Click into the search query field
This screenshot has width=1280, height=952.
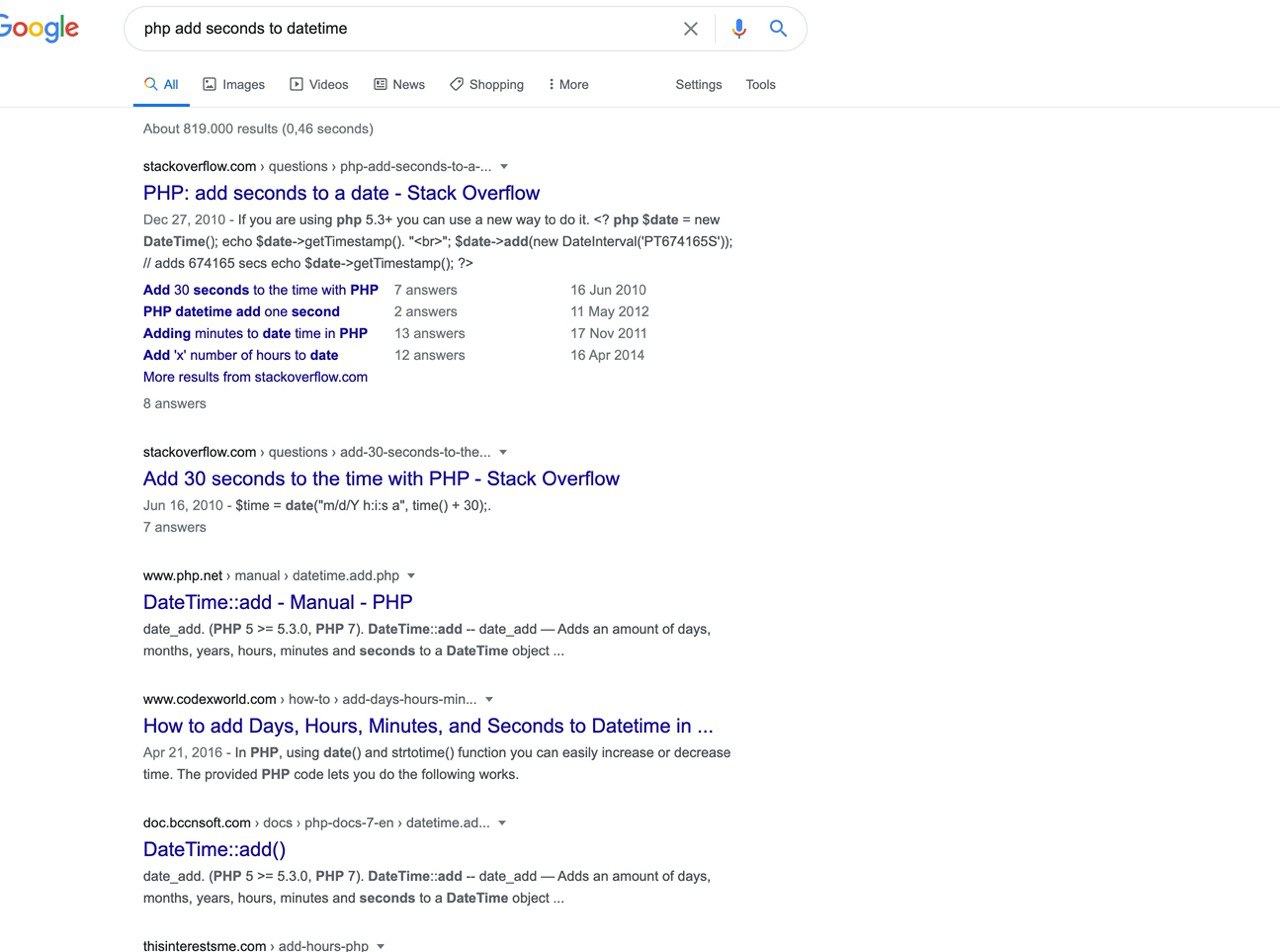tap(405, 29)
